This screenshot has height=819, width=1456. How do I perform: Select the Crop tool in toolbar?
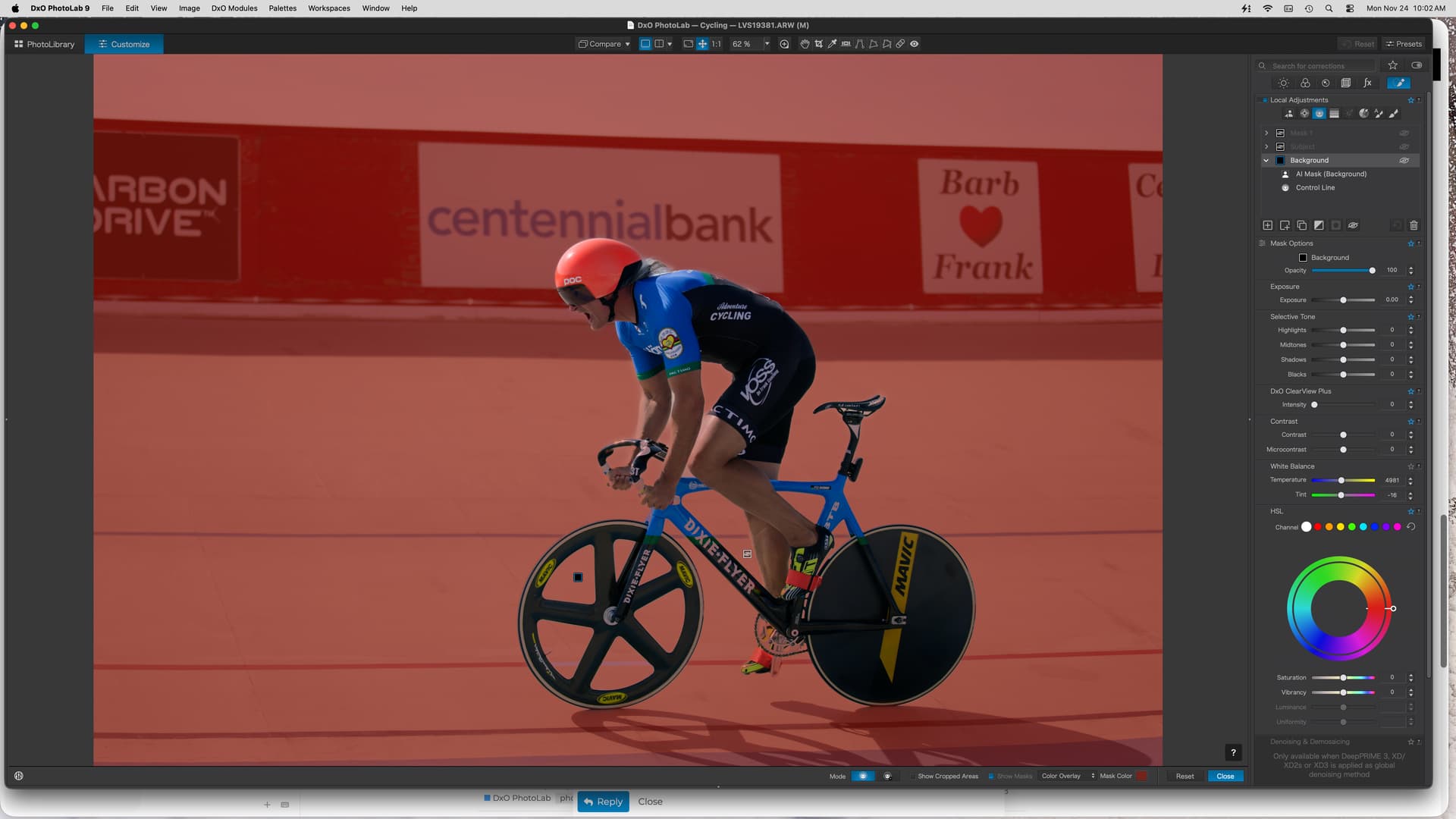coord(818,44)
